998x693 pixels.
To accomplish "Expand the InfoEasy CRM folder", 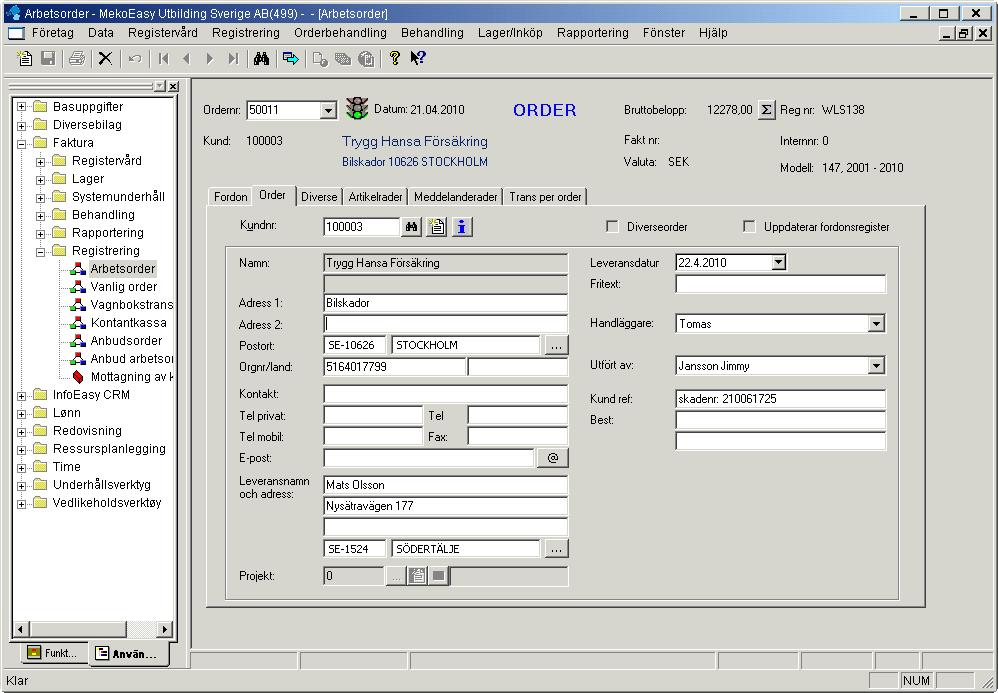I will 22,395.
